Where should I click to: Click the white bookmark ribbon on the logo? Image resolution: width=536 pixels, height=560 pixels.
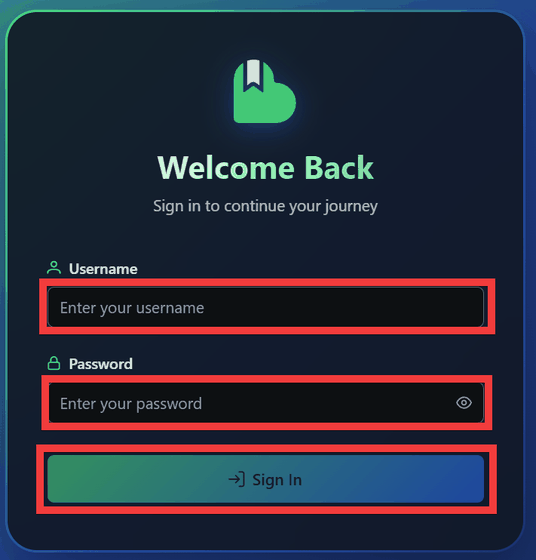click(x=254, y=75)
